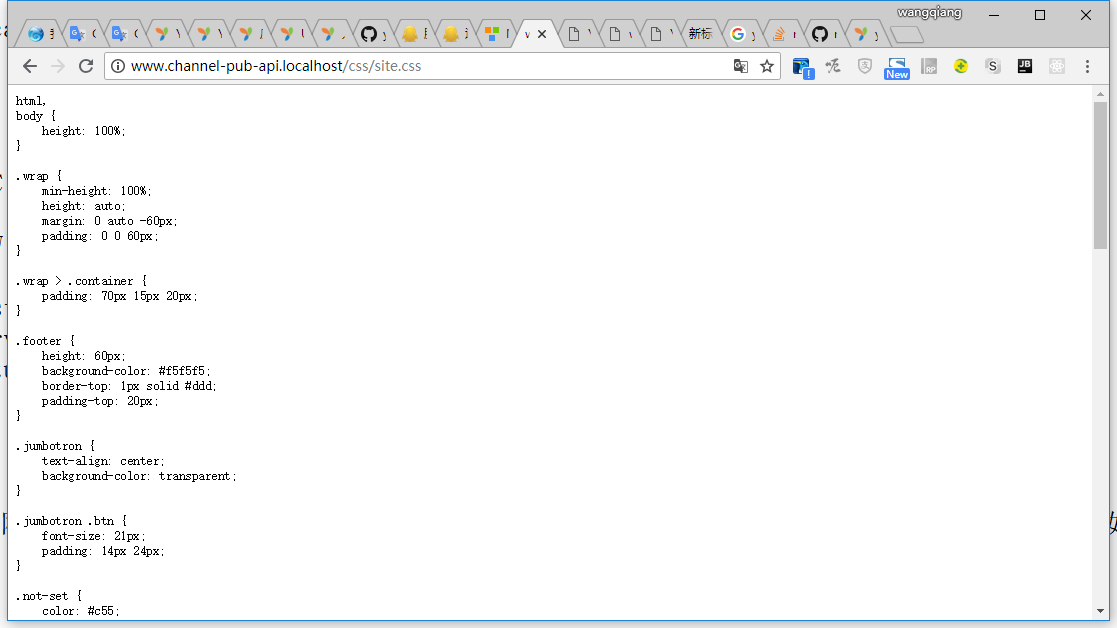Open the extension labeled New
Image resolution: width=1117 pixels, height=628 pixels.
click(897, 68)
